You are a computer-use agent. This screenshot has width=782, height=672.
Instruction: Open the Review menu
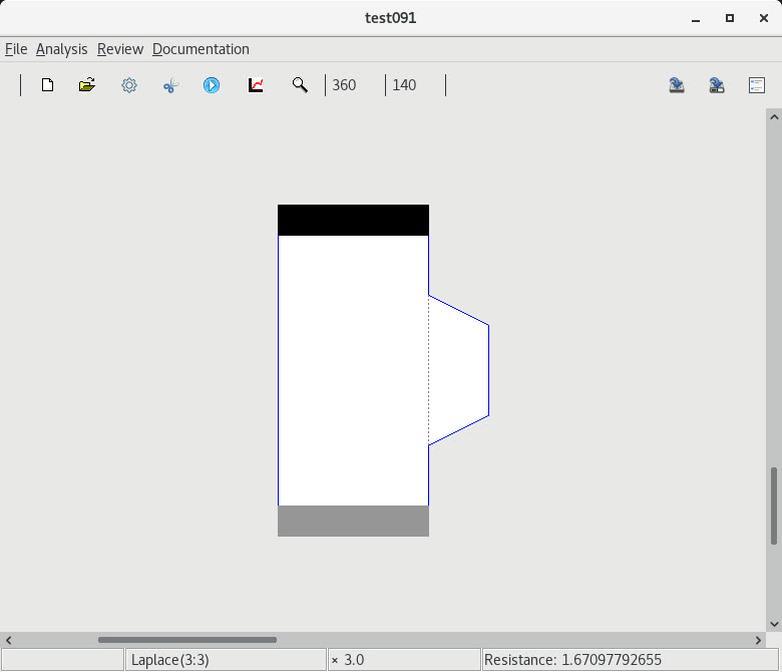(x=120, y=49)
